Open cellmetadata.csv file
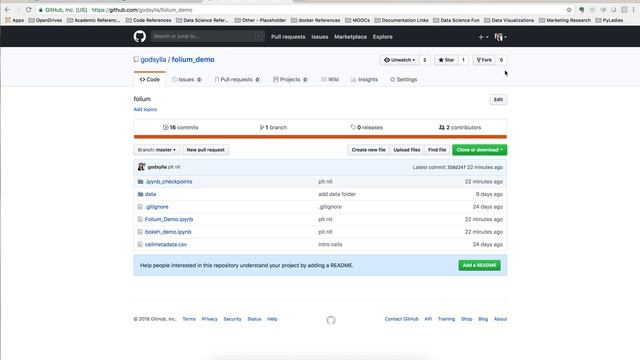Image resolution: width=640 pixels, height=360 pixels. [166, 244]
